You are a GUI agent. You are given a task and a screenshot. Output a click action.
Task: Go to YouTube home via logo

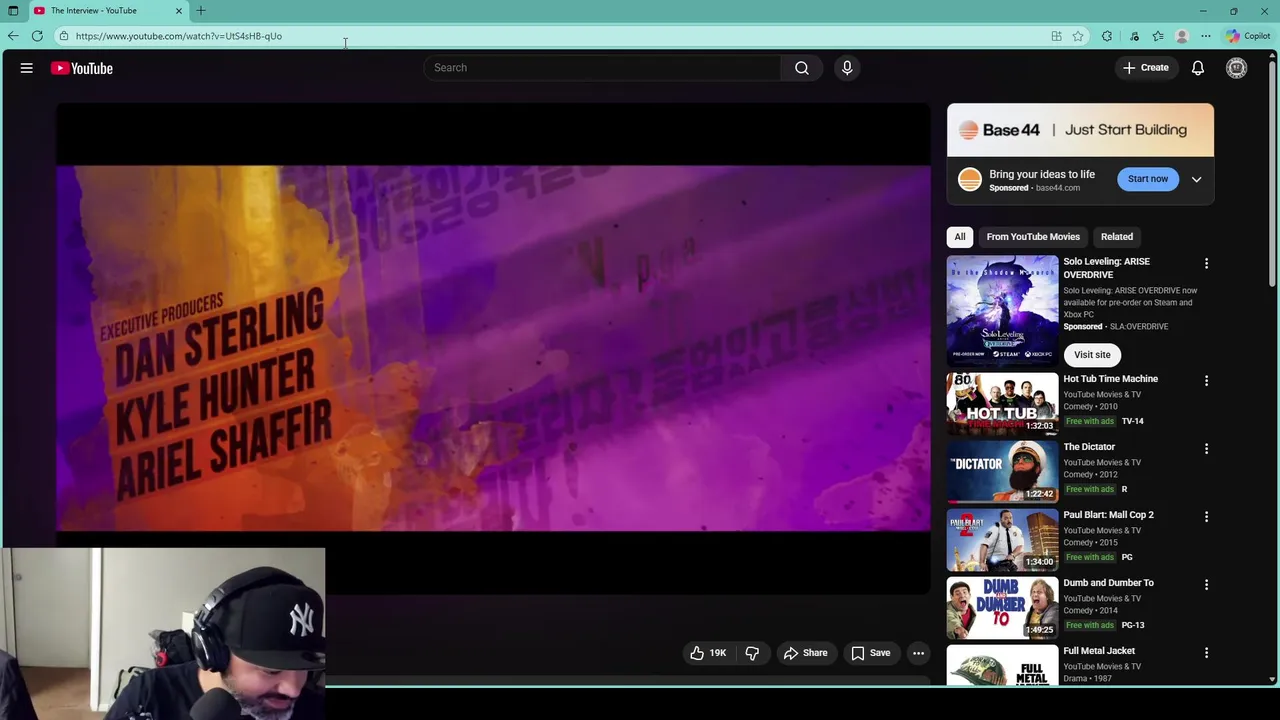click(82, 68)
